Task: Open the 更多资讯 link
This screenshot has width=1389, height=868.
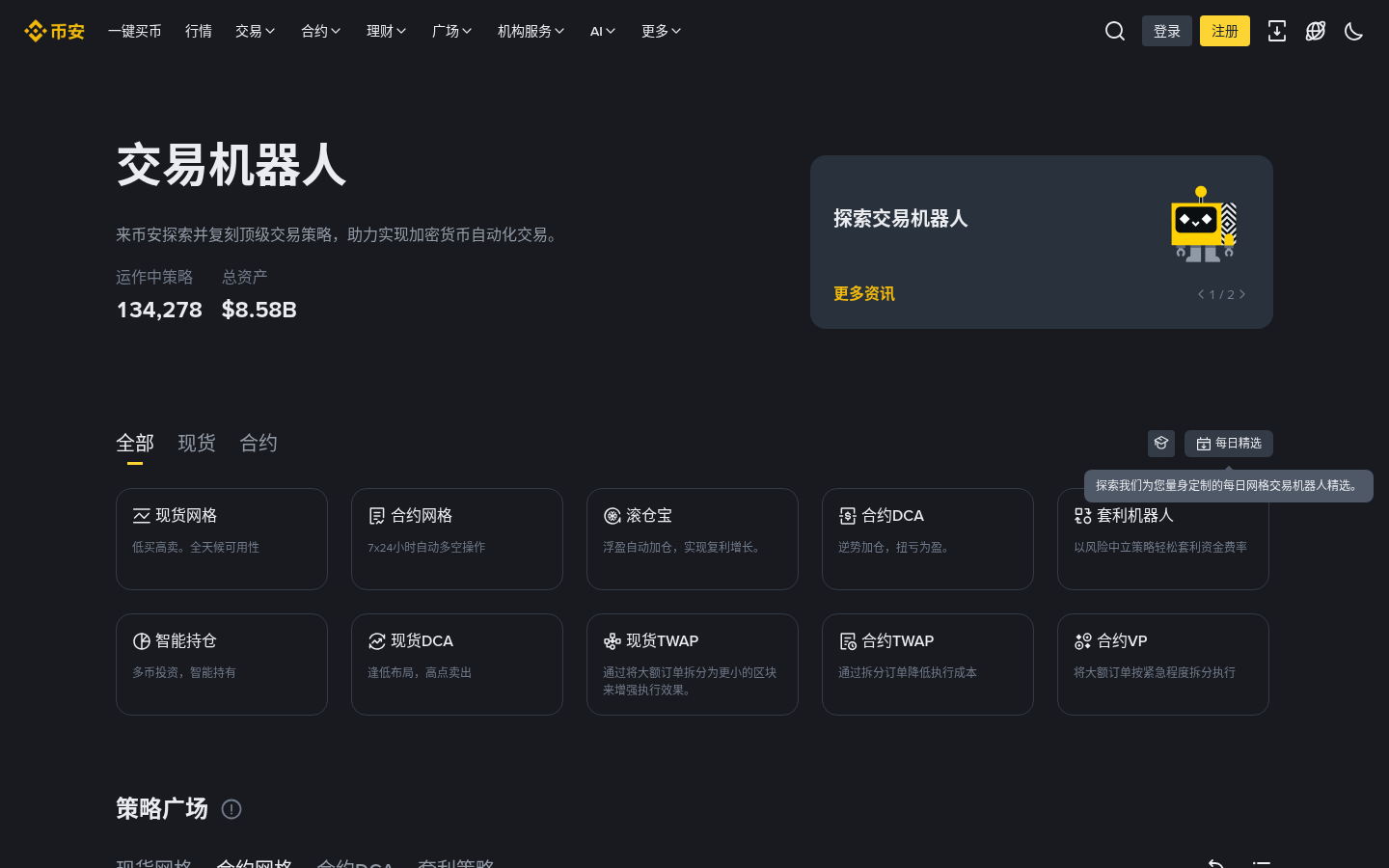Action: [x=864, y=294]
